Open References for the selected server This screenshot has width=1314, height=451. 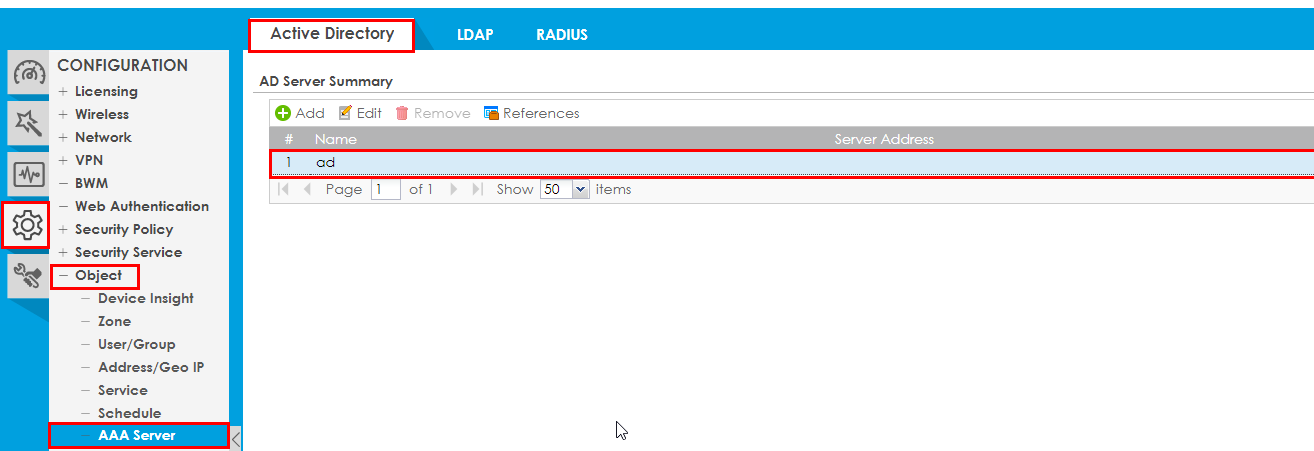tap(531, 113)
